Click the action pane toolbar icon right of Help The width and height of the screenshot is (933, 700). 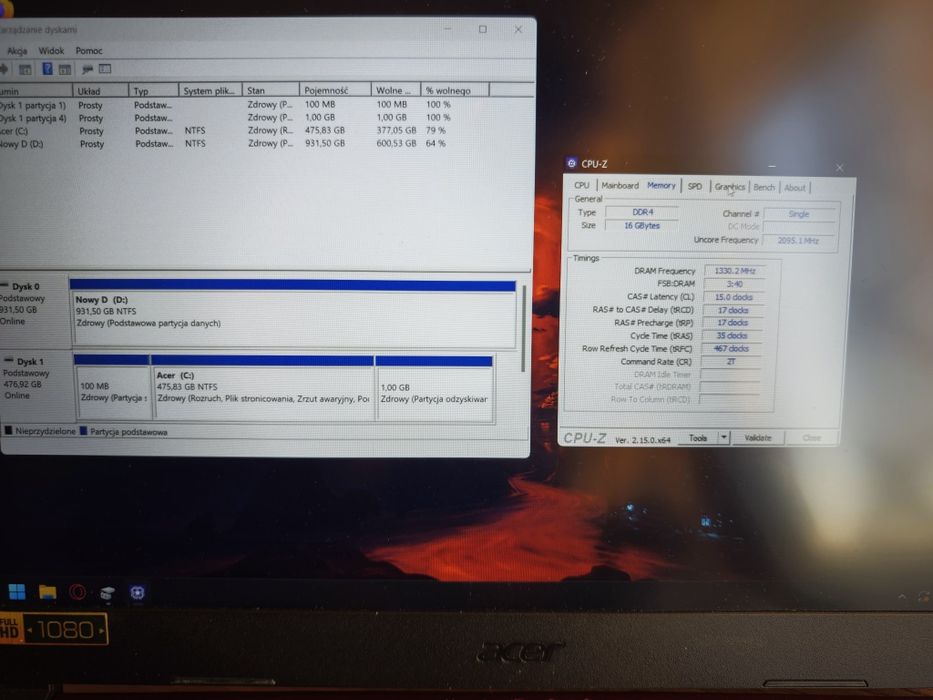[65, 70]
